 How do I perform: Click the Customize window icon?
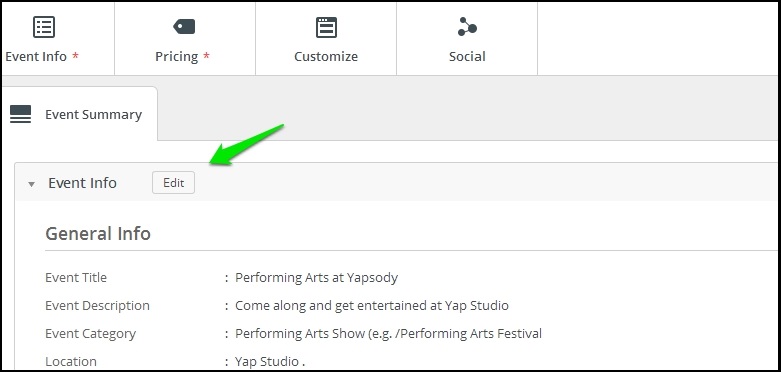[326, 27]
